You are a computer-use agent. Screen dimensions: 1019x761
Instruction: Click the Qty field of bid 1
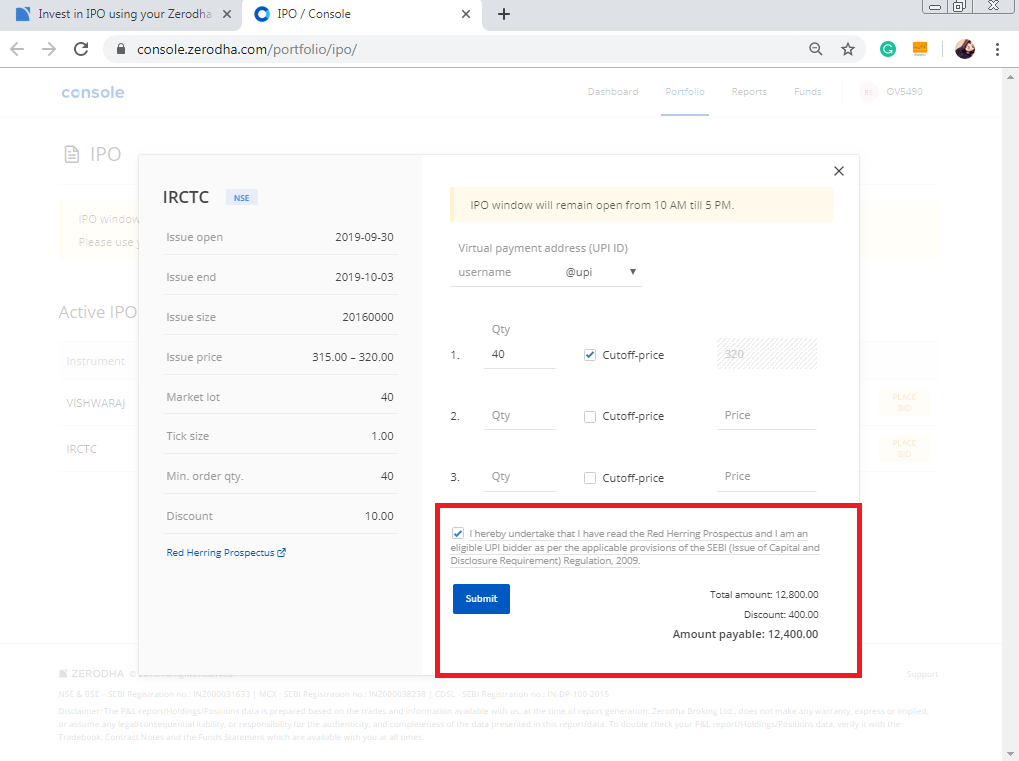[x=519, y=354]
